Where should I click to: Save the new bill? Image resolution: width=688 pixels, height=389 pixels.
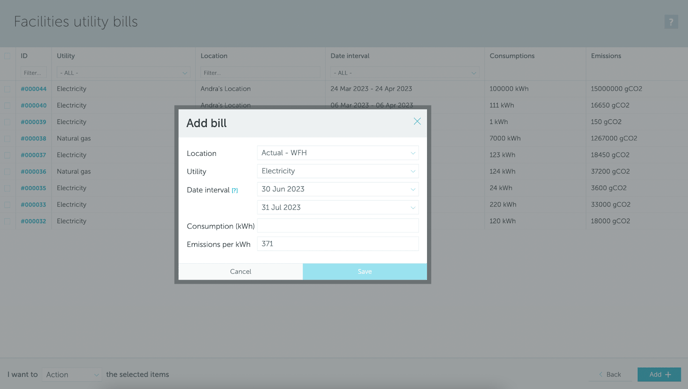coord(365,271)
